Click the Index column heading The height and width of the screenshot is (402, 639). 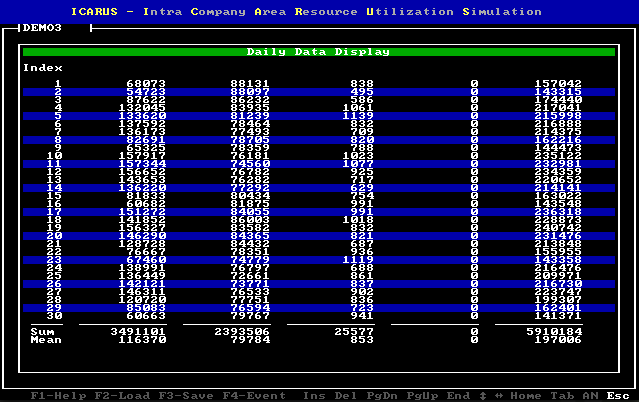click(x=43, y=68)
